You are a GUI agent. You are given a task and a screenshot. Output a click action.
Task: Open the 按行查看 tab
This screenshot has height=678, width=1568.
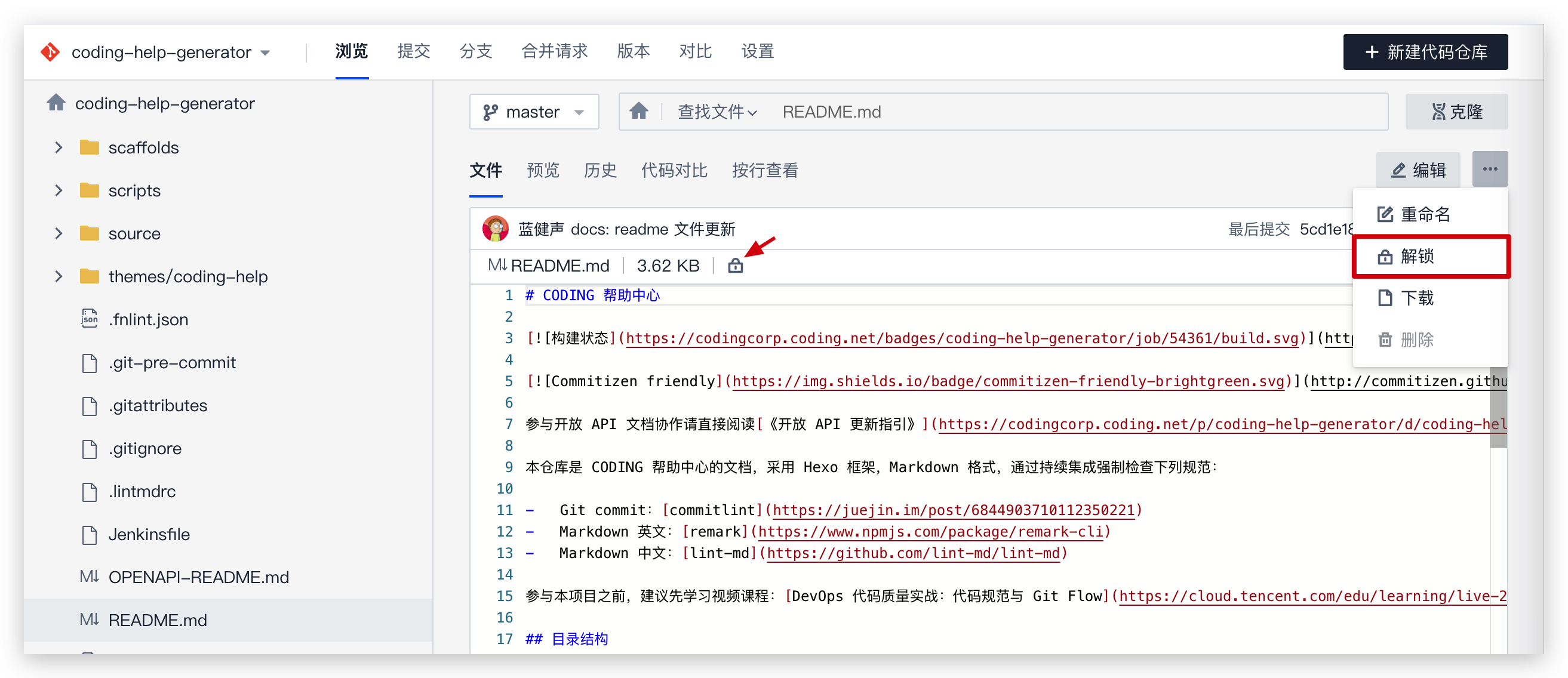764,171
